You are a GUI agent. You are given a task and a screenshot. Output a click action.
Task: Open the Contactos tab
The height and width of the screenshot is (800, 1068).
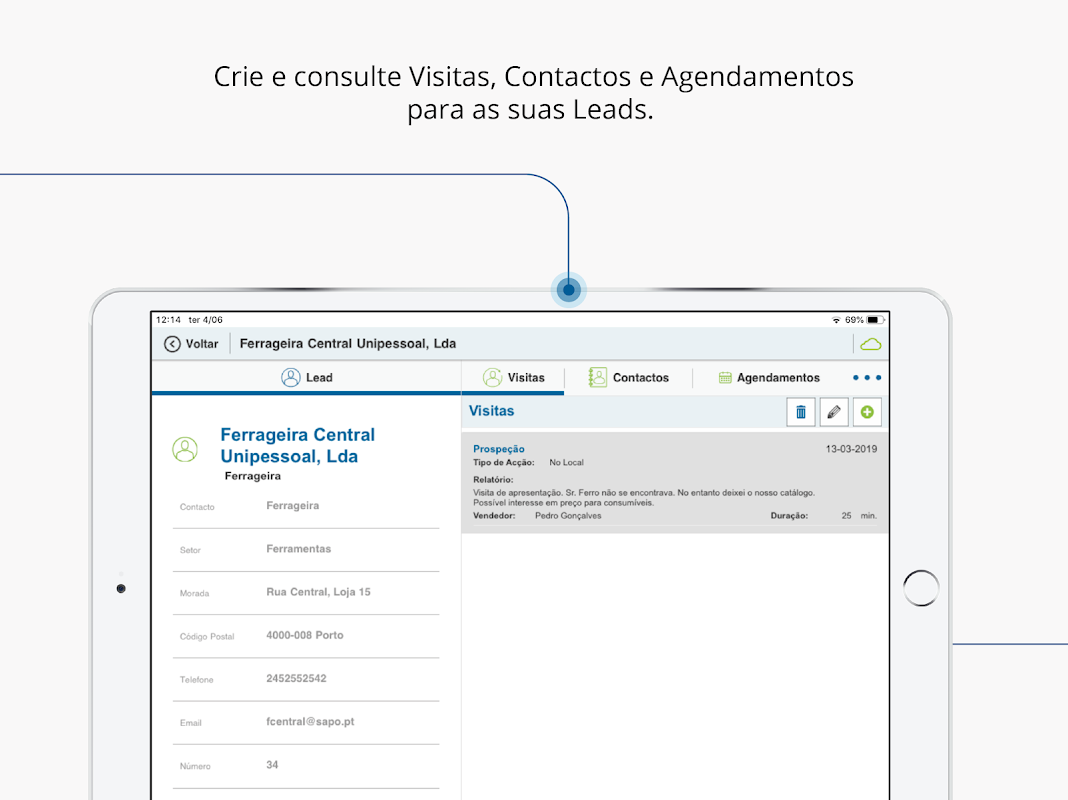coord(628,377)
